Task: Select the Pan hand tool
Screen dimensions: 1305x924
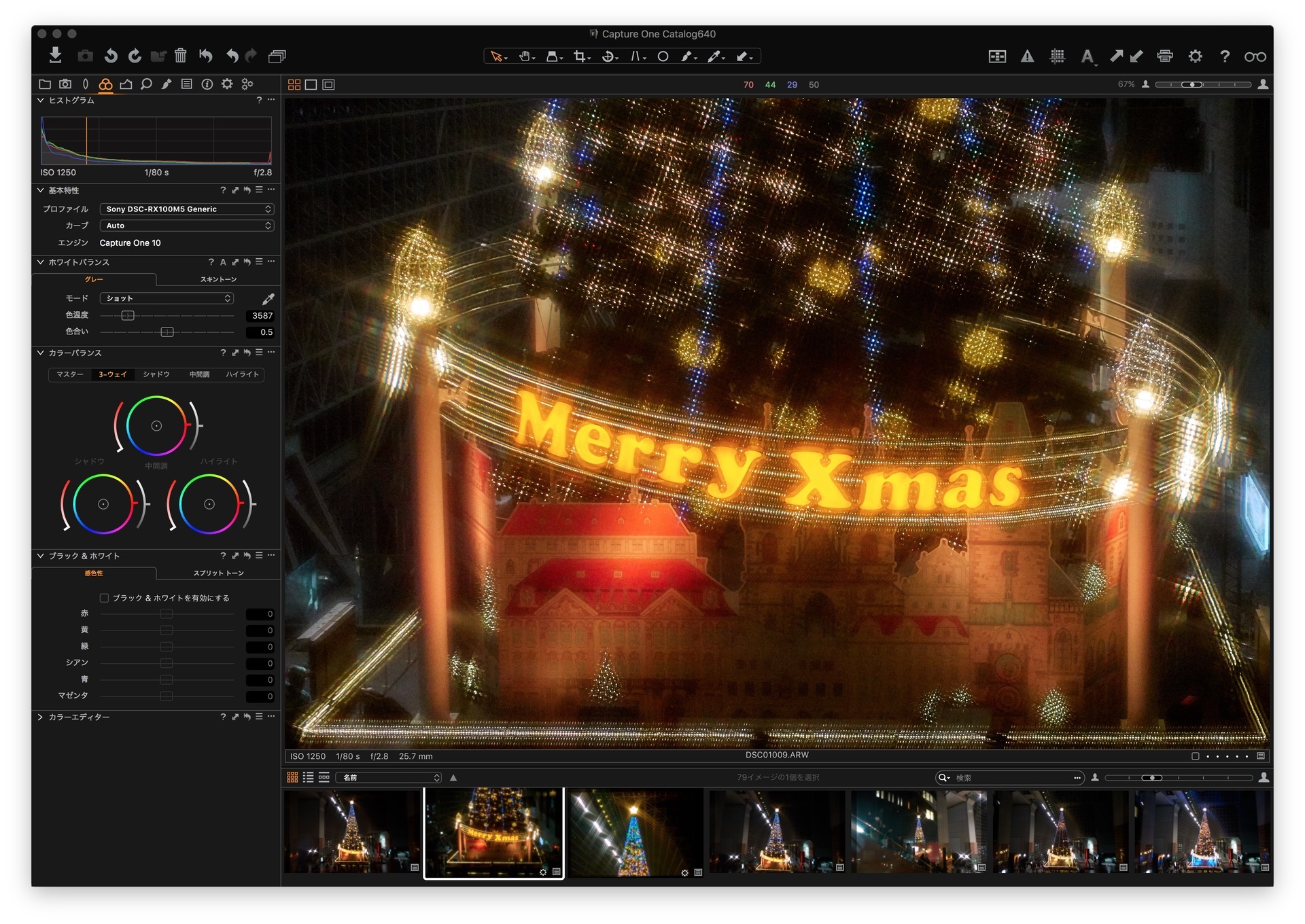Action: (x=526, y=56)
